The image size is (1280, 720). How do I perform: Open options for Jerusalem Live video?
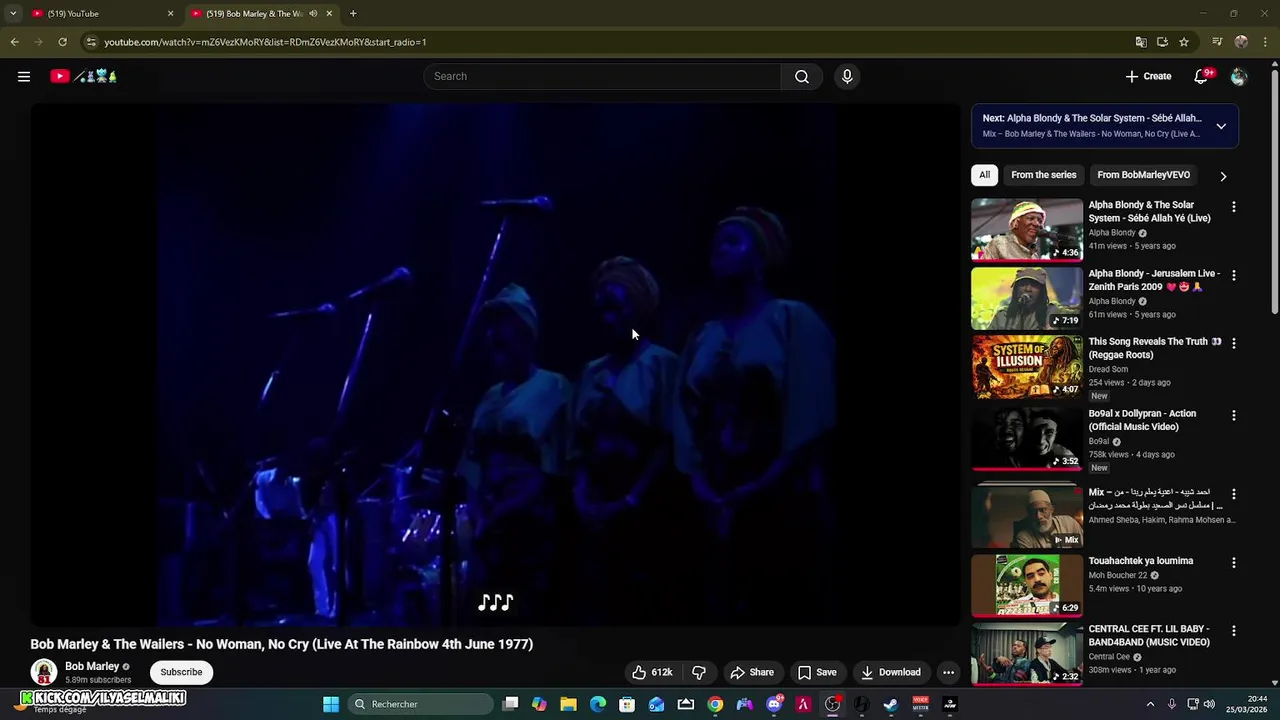point(1233,275)
